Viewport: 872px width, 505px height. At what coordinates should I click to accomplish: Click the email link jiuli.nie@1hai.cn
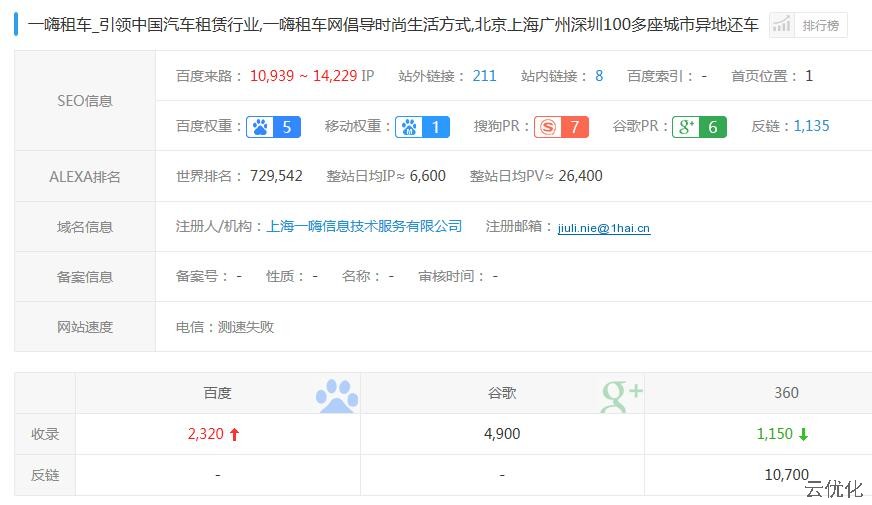603,228
